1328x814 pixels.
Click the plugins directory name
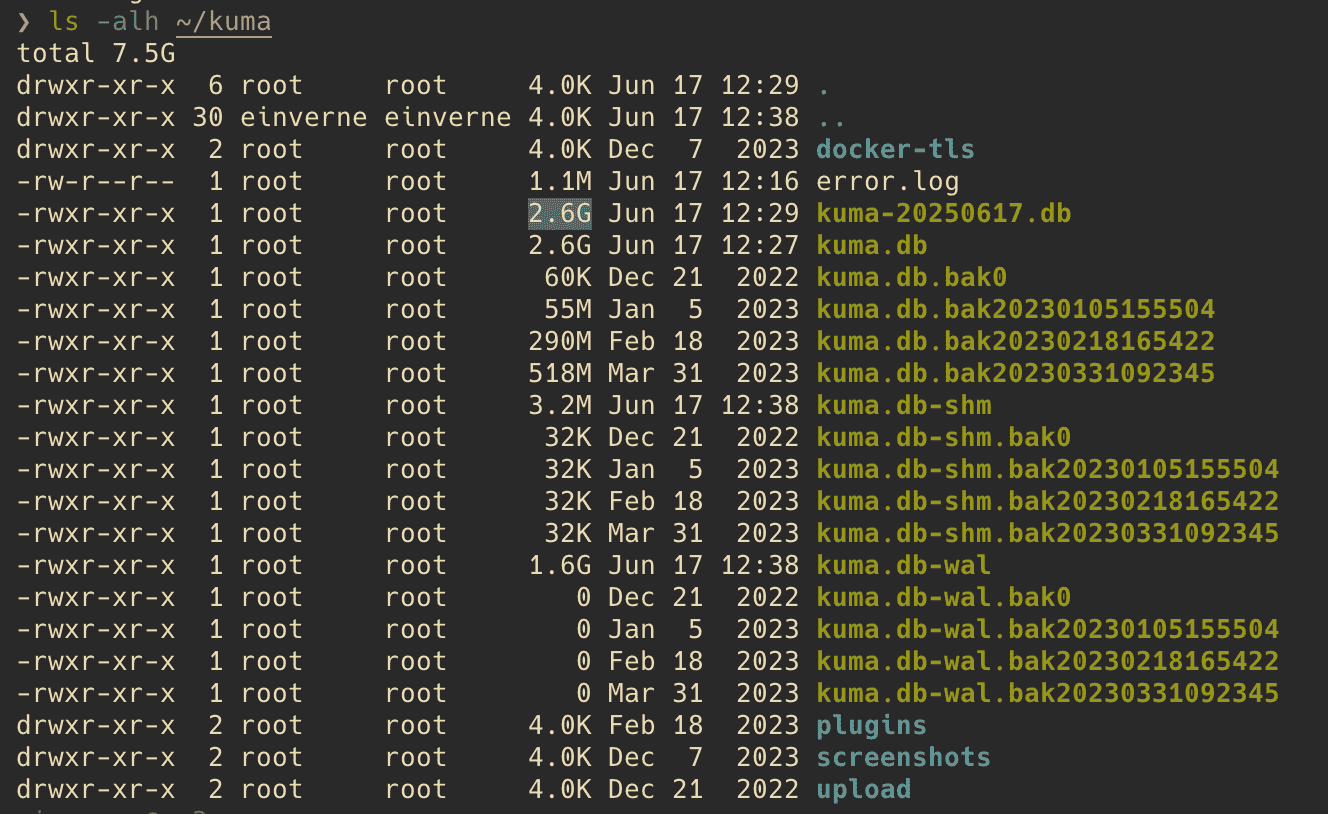point(871,726)
